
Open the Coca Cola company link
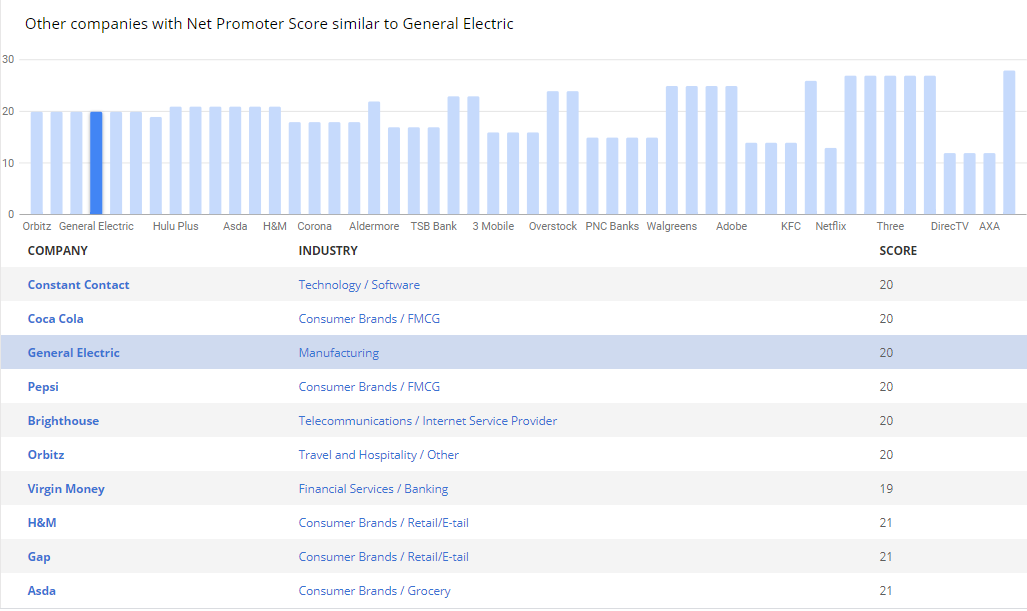pyautogui.click(x=55, y=319)
